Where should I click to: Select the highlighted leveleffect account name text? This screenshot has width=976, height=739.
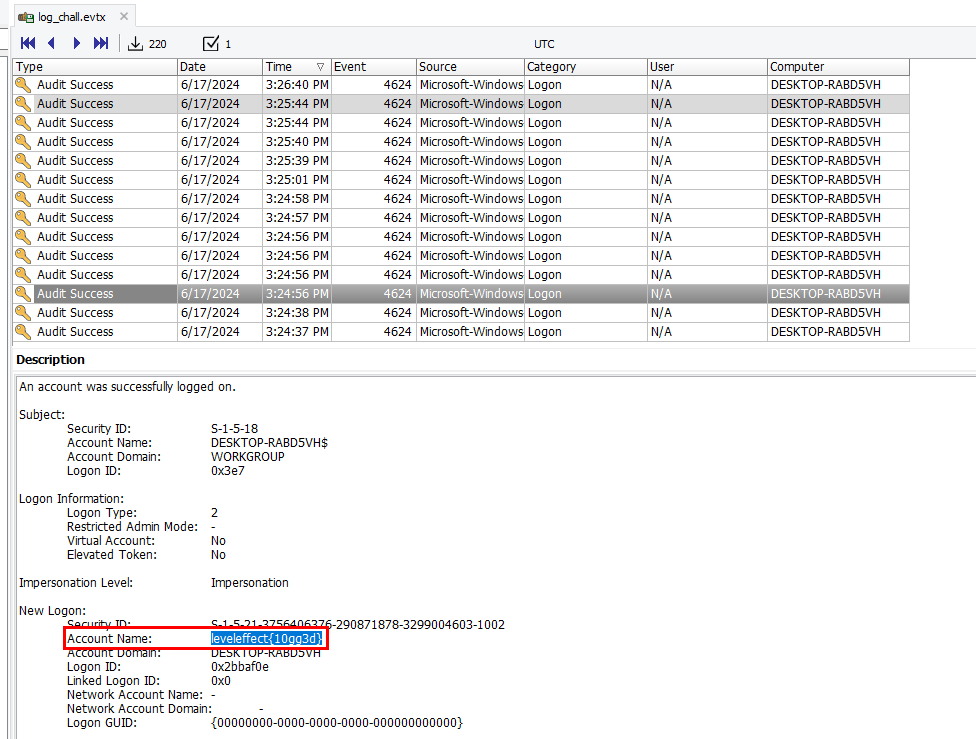267,638
